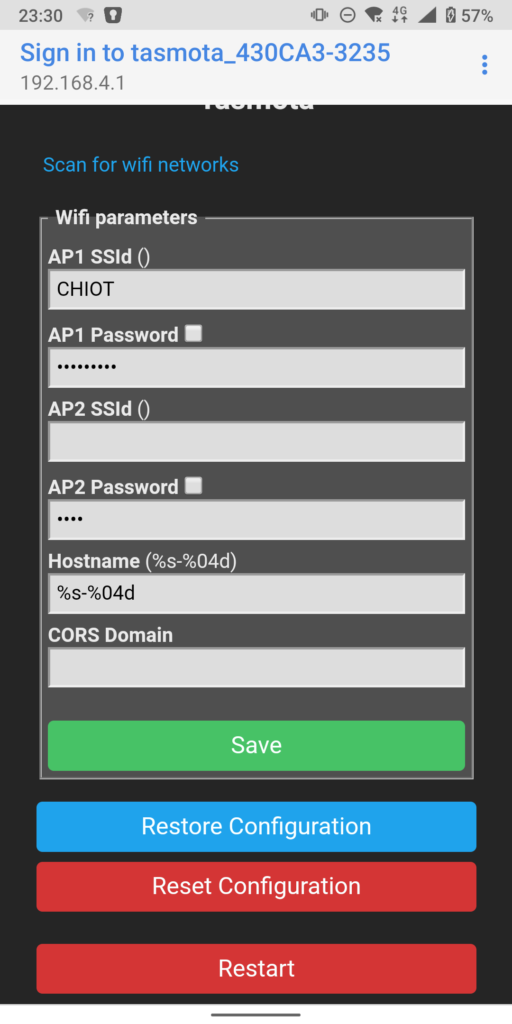Focus the AP1 SSId field containing CHIOT

click(x=256, y=289)
